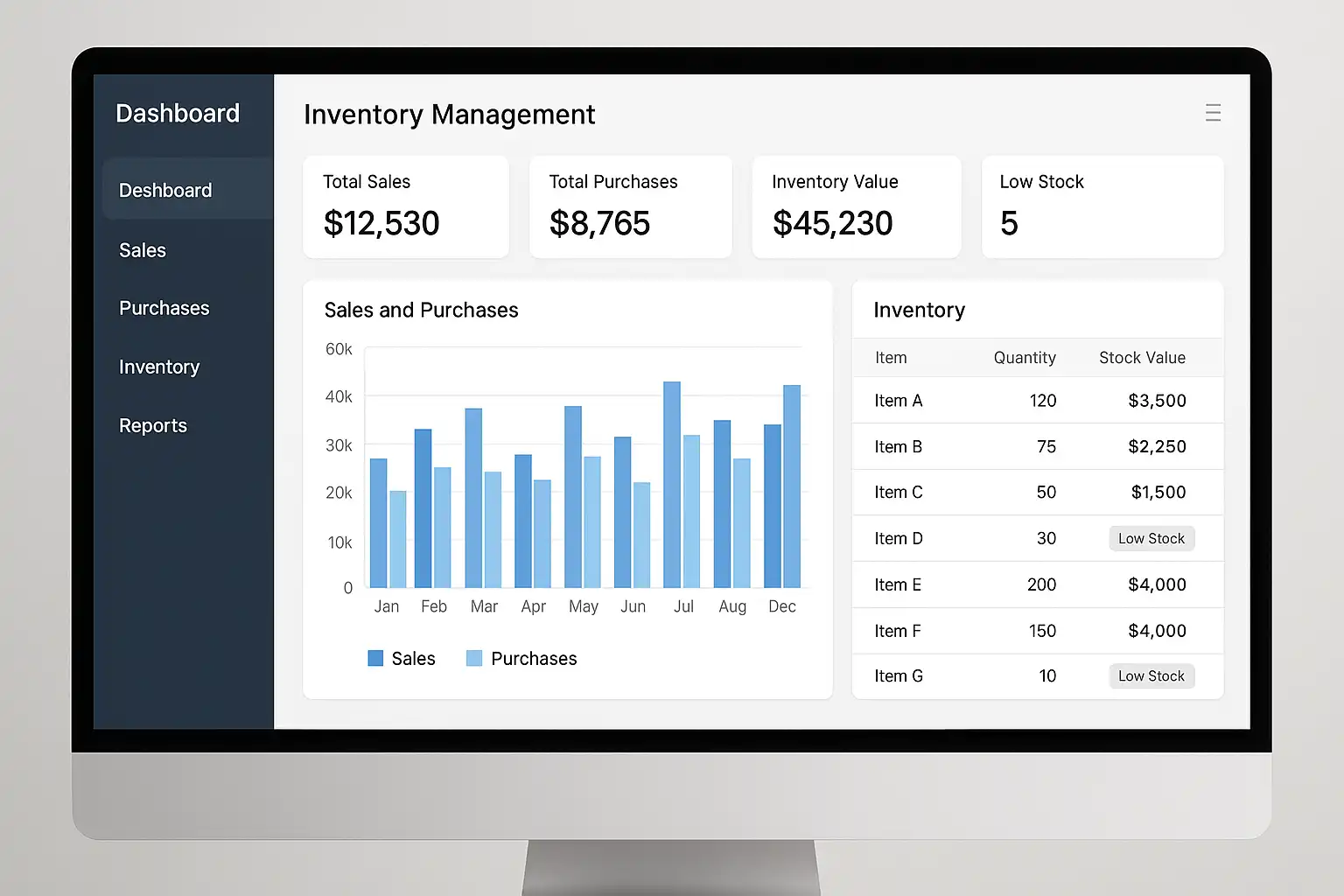Click the Low Stock badge for Item D
Viewport: 1344px width, 896px height.
click(x=1151, y=538)
